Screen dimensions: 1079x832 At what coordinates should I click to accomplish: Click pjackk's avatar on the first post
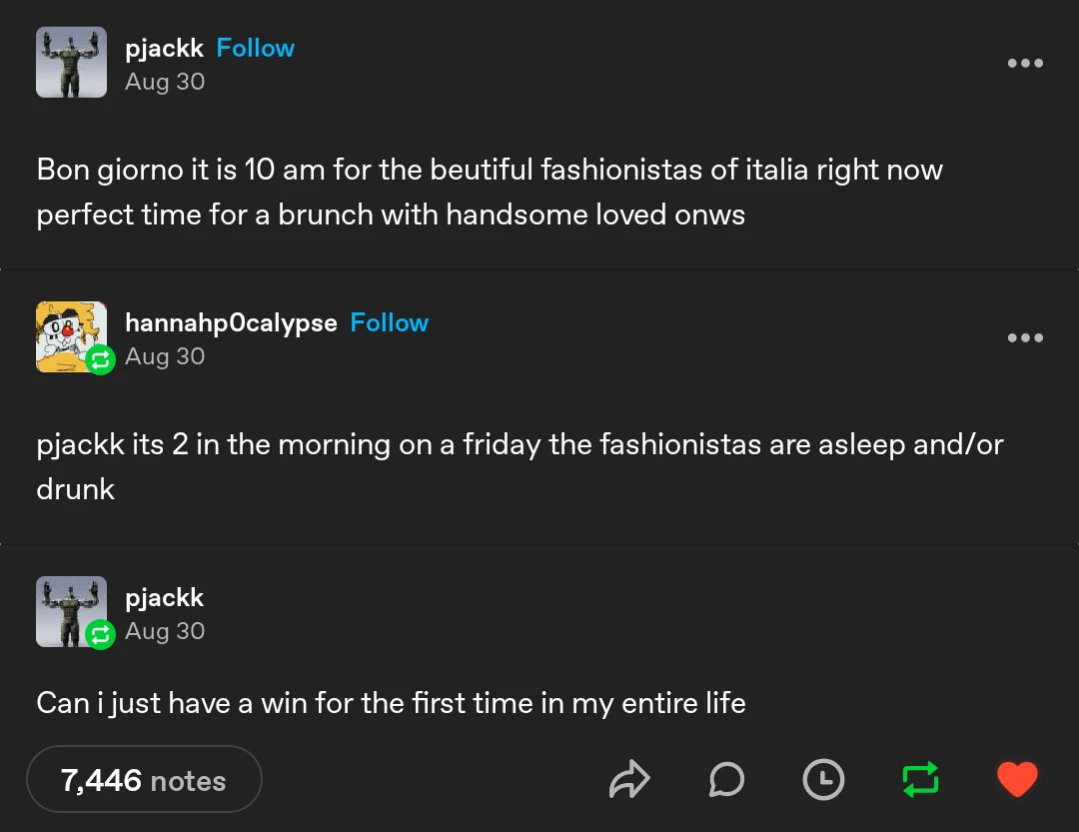click(x=71, y=62)
